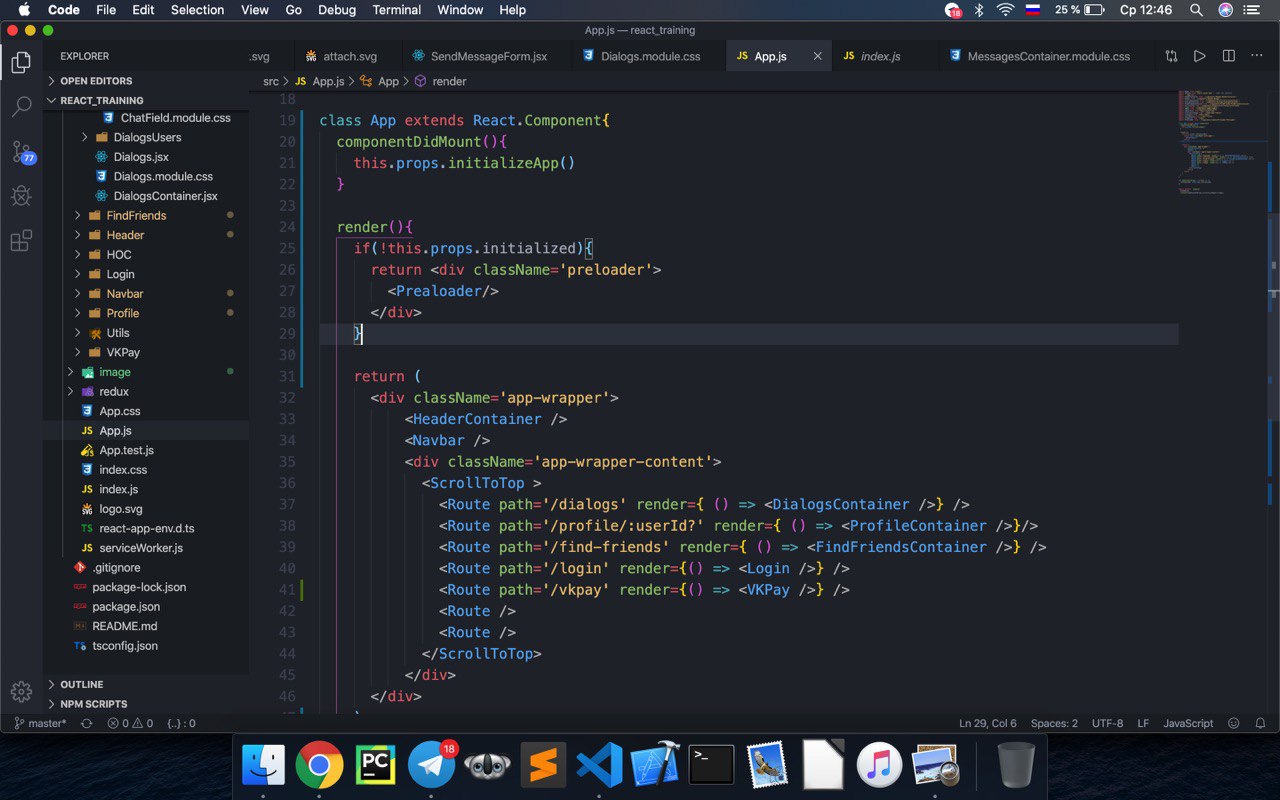Expand the redux folder

(114, 391)
